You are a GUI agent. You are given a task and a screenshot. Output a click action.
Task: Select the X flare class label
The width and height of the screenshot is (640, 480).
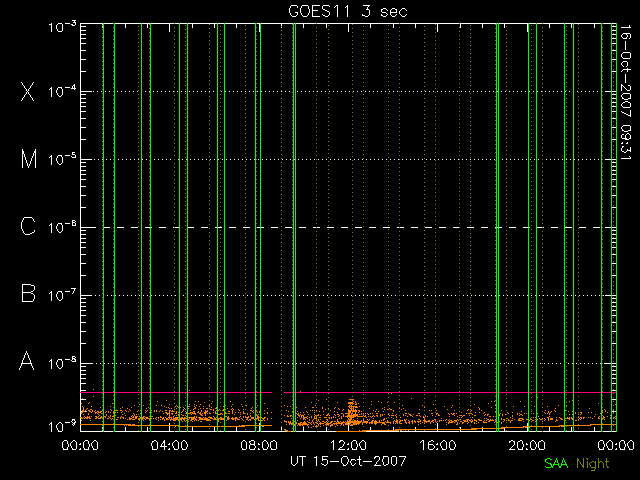[x=27, y=91]
